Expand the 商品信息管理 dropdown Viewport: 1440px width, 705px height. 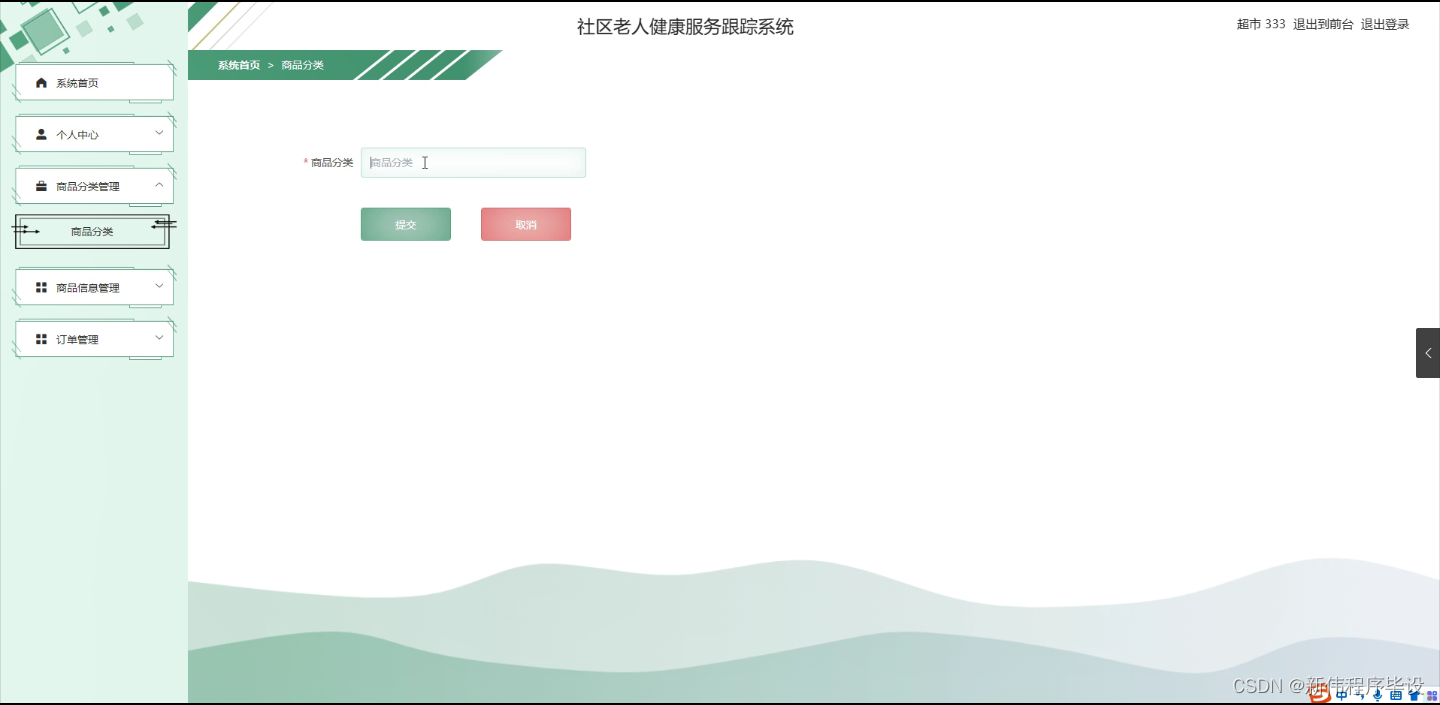coord(158,285)
